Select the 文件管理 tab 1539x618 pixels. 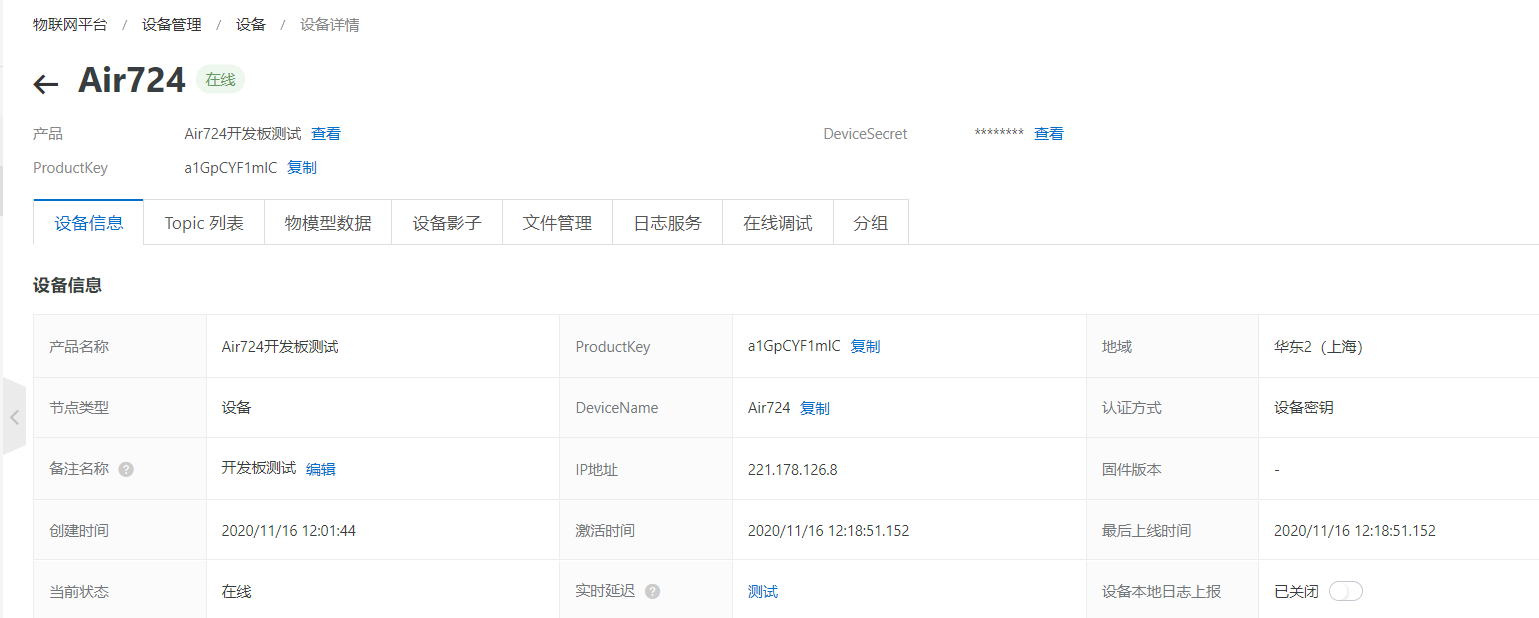557,223
